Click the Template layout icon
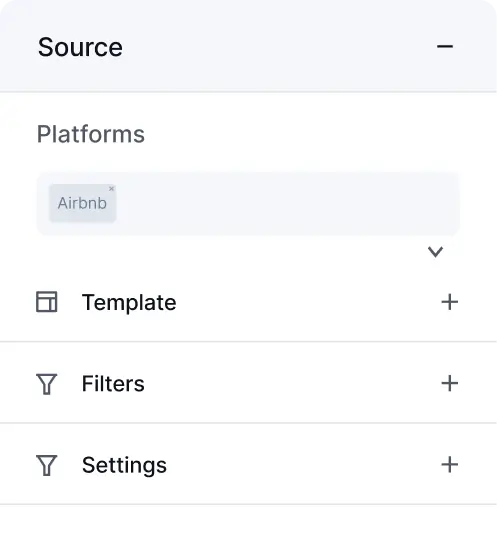Image resolution: width=497 pixels, height=546 pixels. (47, 302)
